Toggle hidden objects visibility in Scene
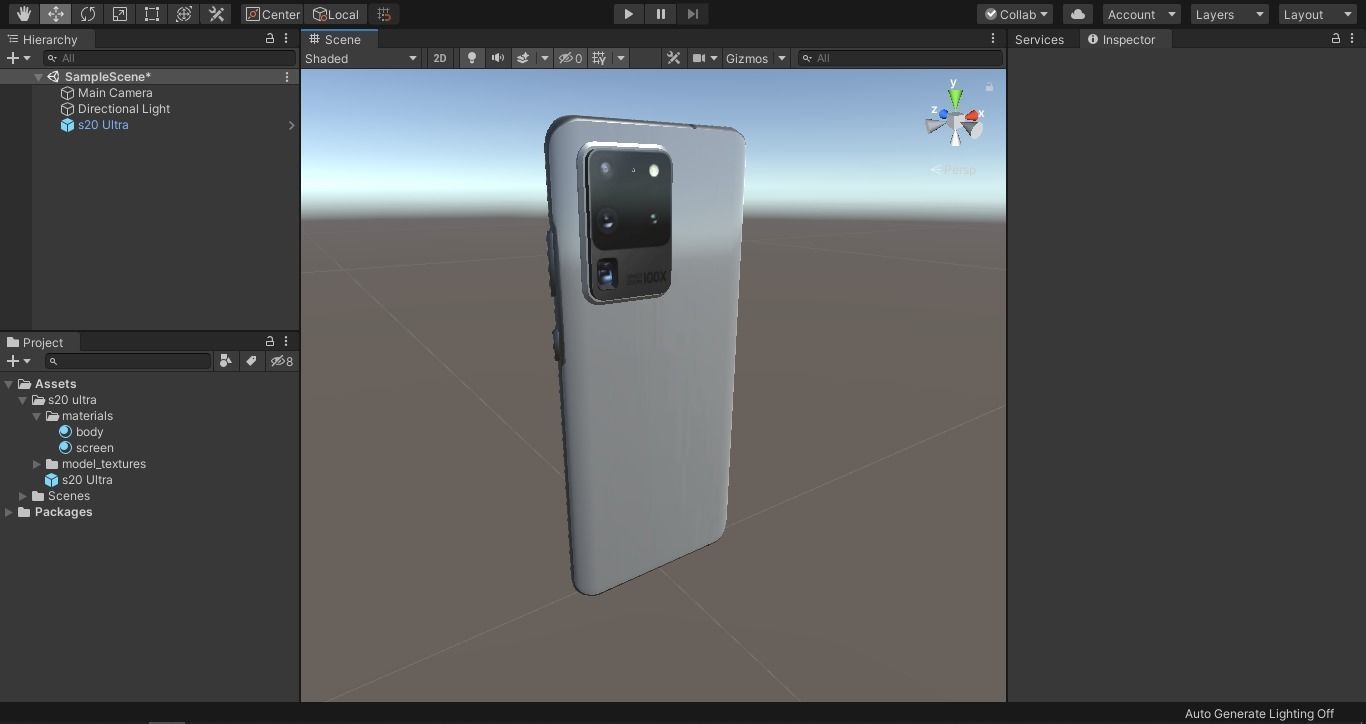 pos(570,58)
